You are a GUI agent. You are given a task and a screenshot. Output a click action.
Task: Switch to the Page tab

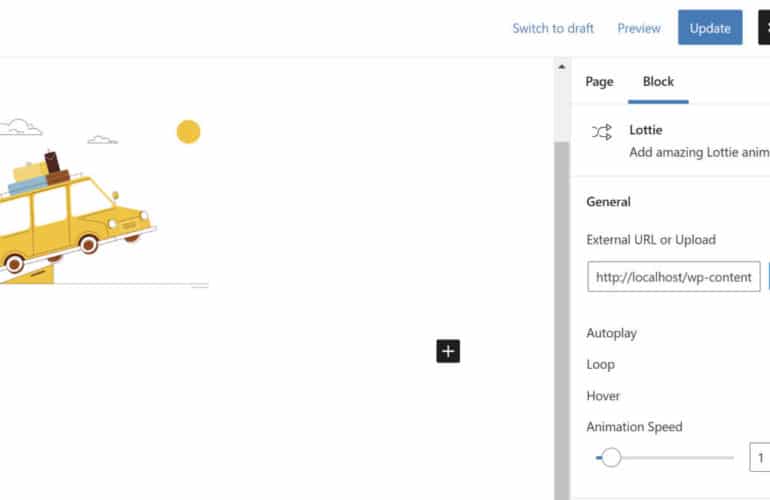click(x=599, y=82)
